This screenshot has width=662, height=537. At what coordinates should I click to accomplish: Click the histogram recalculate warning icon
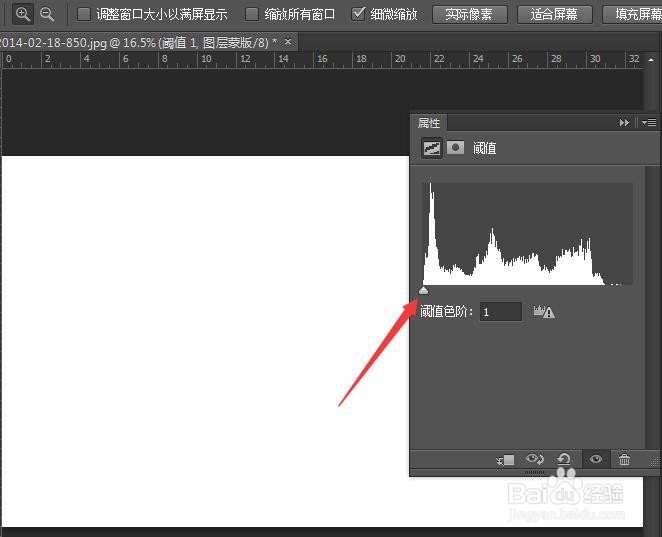click(544, 312)
